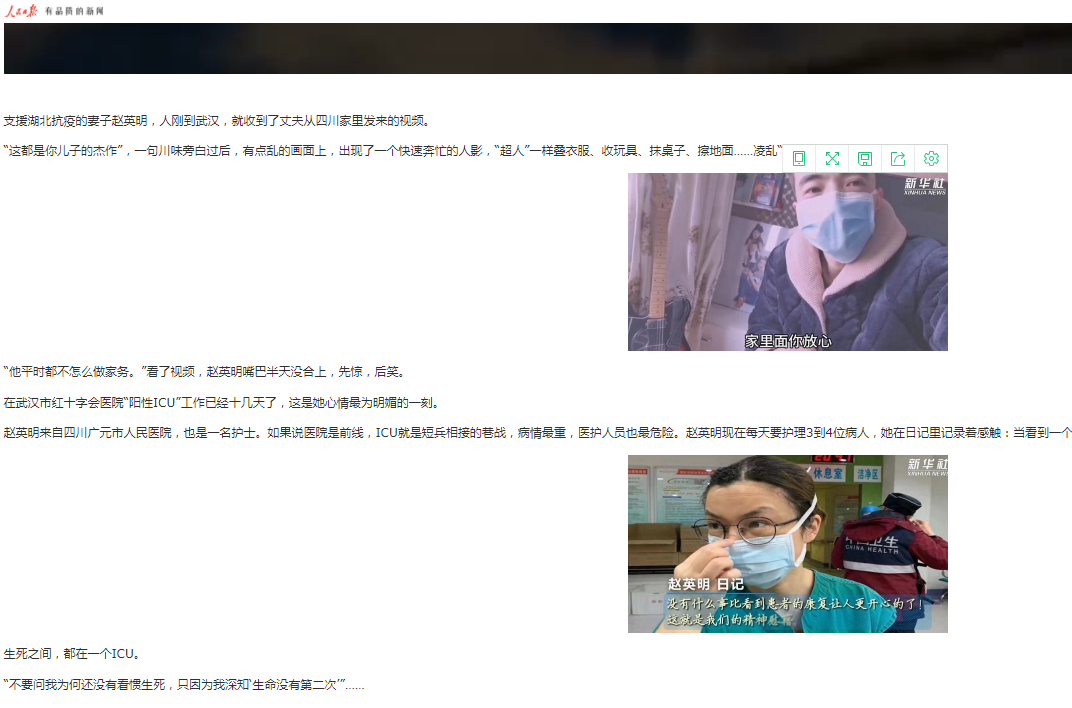1072x708 pixels.
Task: Click the 有品质的新闻 slogan text
Action: [x=74, y=11]
